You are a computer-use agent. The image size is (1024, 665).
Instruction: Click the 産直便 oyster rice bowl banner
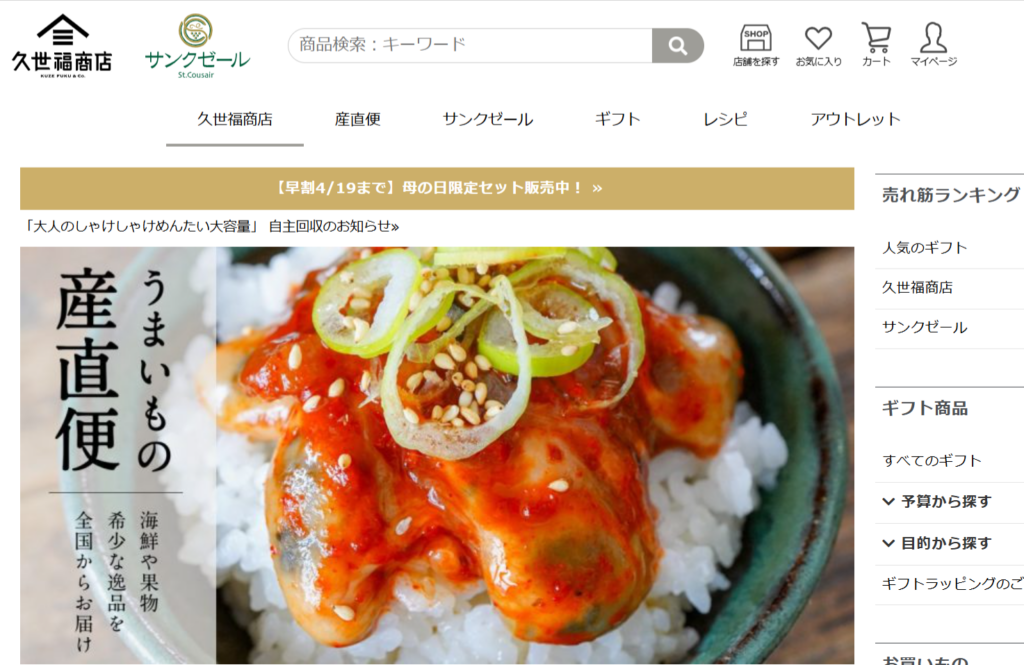[x=437, y=455]
